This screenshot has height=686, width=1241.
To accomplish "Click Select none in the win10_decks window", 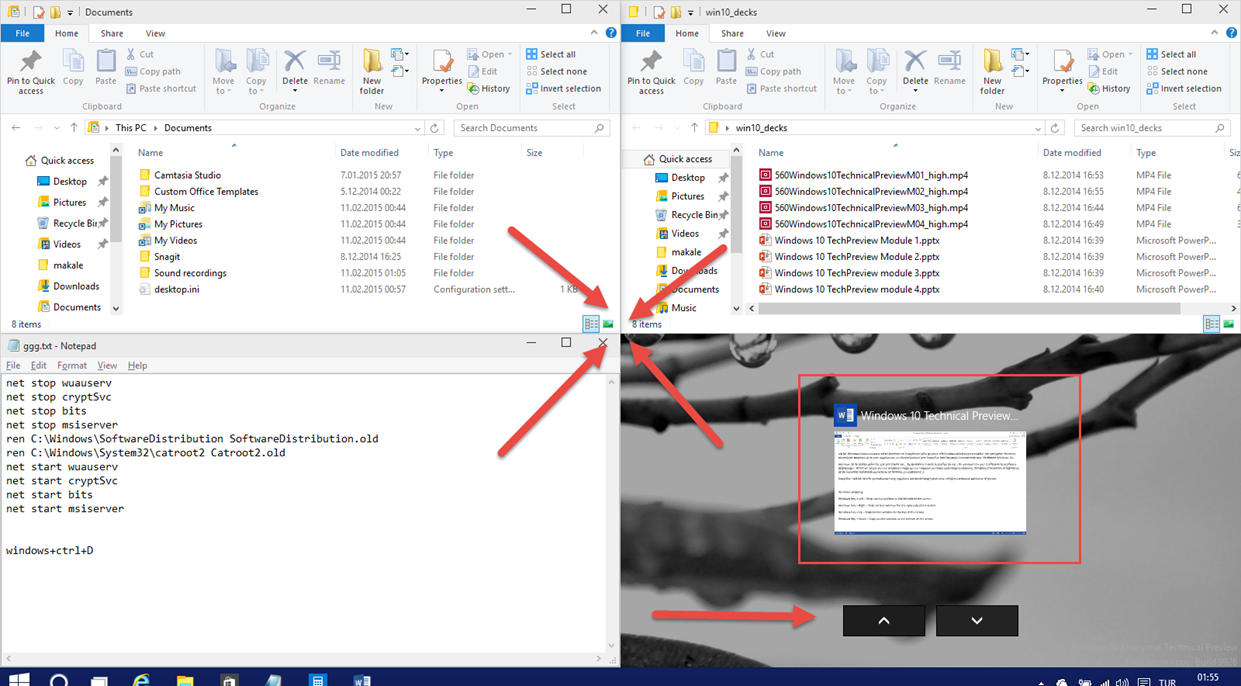I will [1176, 71].
